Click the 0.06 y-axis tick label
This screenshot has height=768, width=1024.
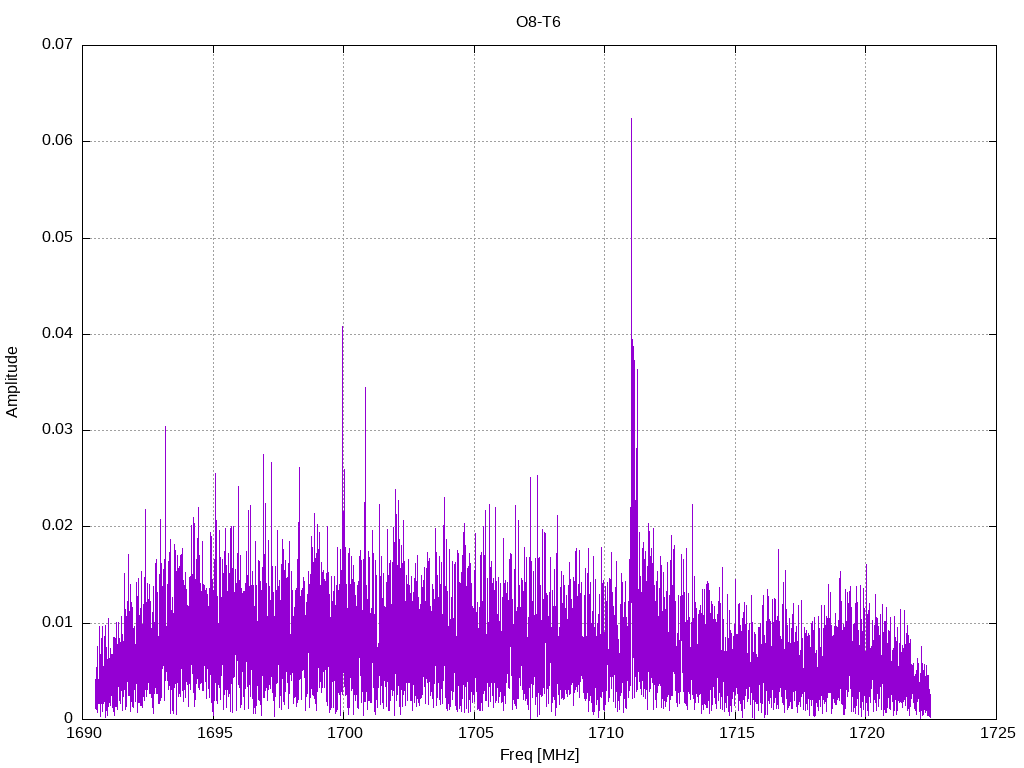click(57, 141)
